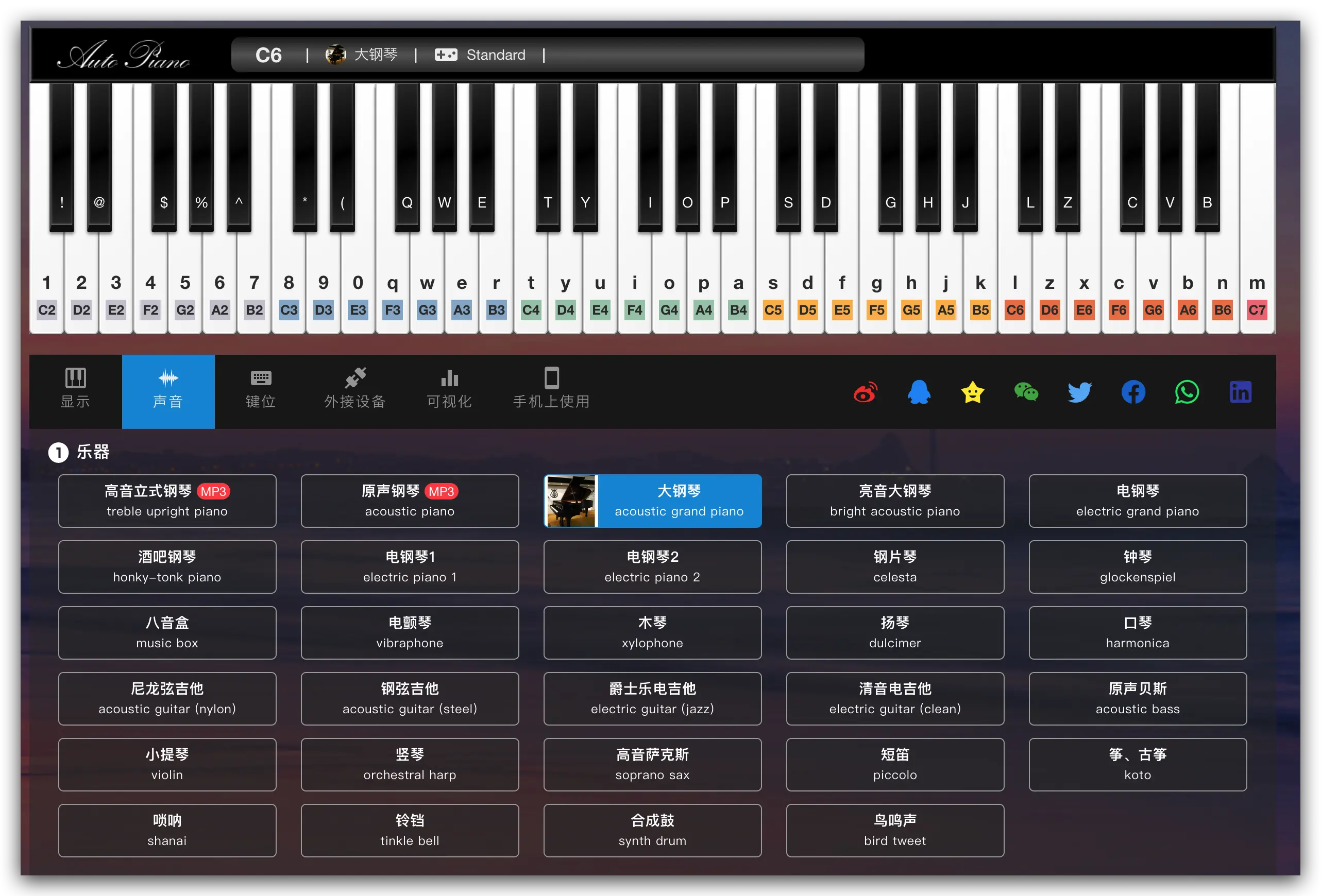This screenshot has height=896, width=1321.
Task: Choose the harmonica instrument
Action: coord(1138,632)
